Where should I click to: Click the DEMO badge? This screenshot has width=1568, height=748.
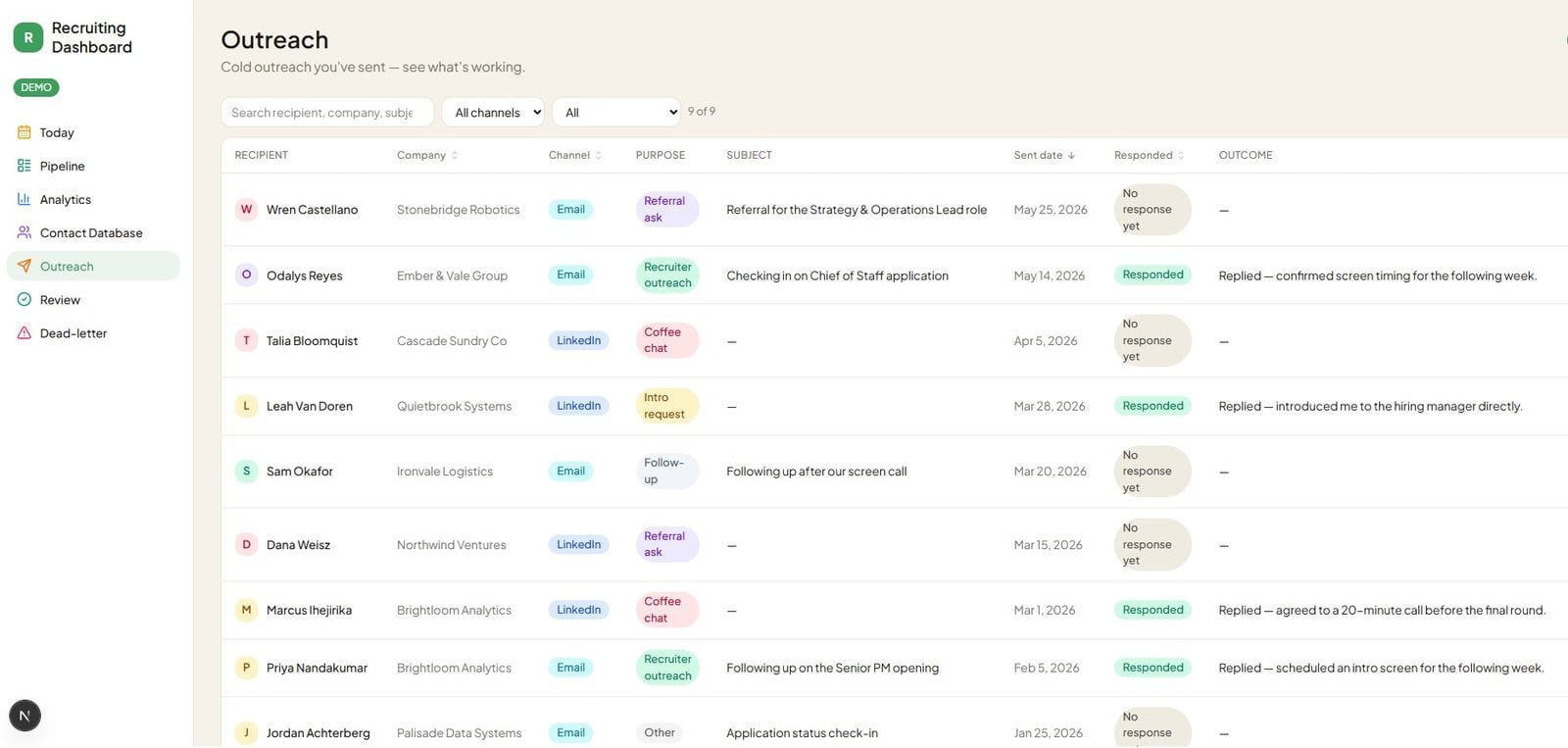pyautogui.click(x=36, y=87)
